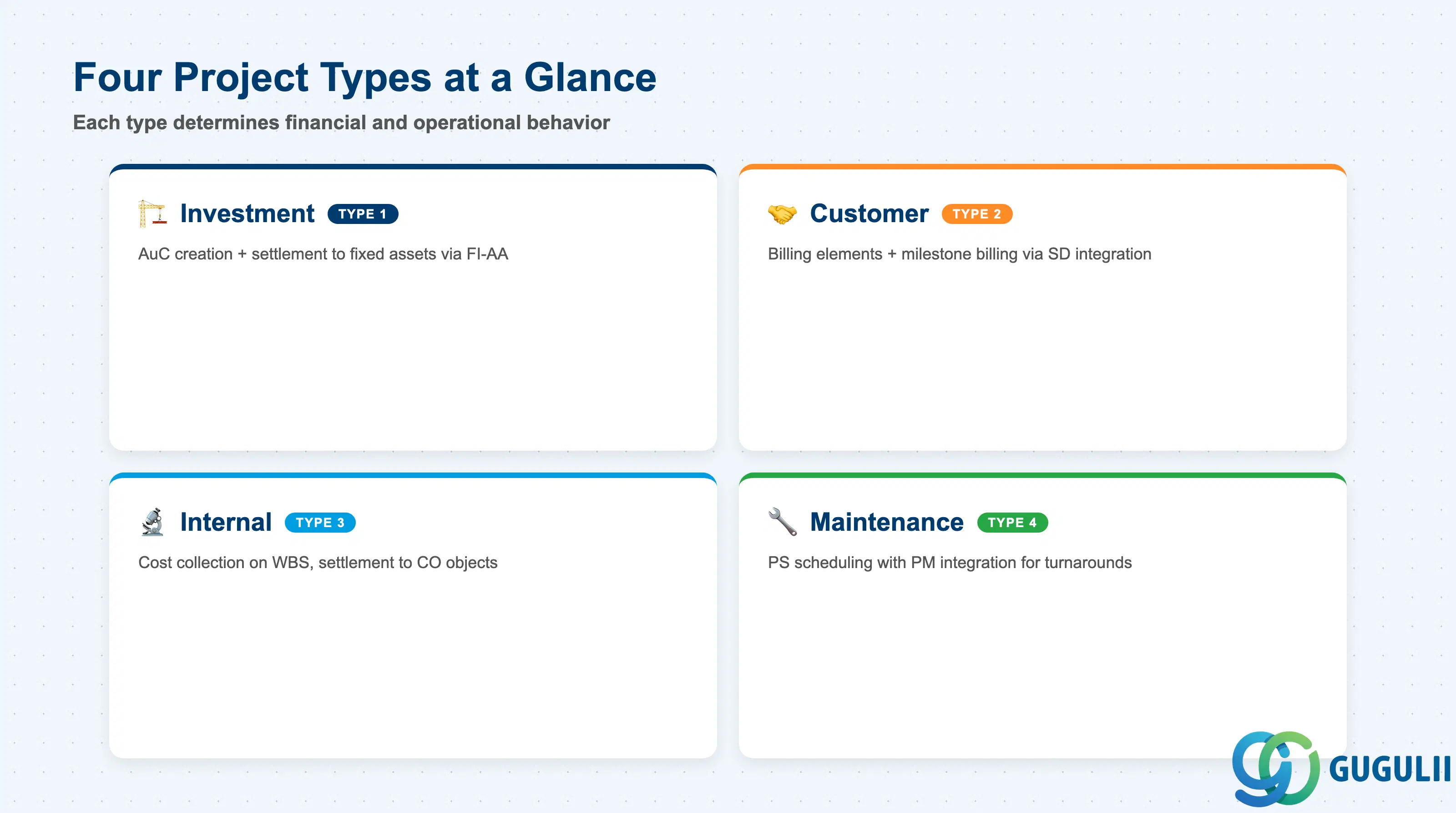Click the Investment card heading

click(247, 213)
